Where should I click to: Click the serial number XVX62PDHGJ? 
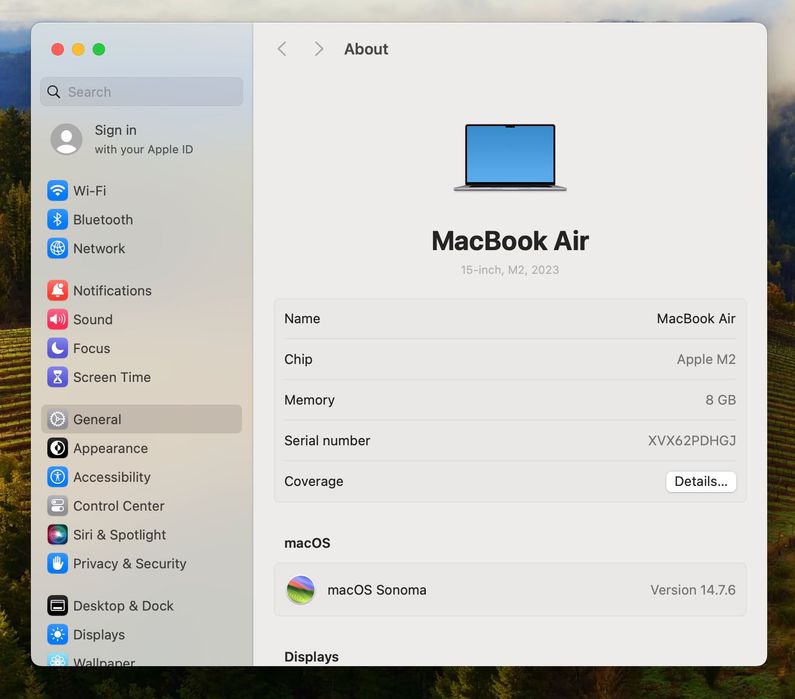coord(692,440)
